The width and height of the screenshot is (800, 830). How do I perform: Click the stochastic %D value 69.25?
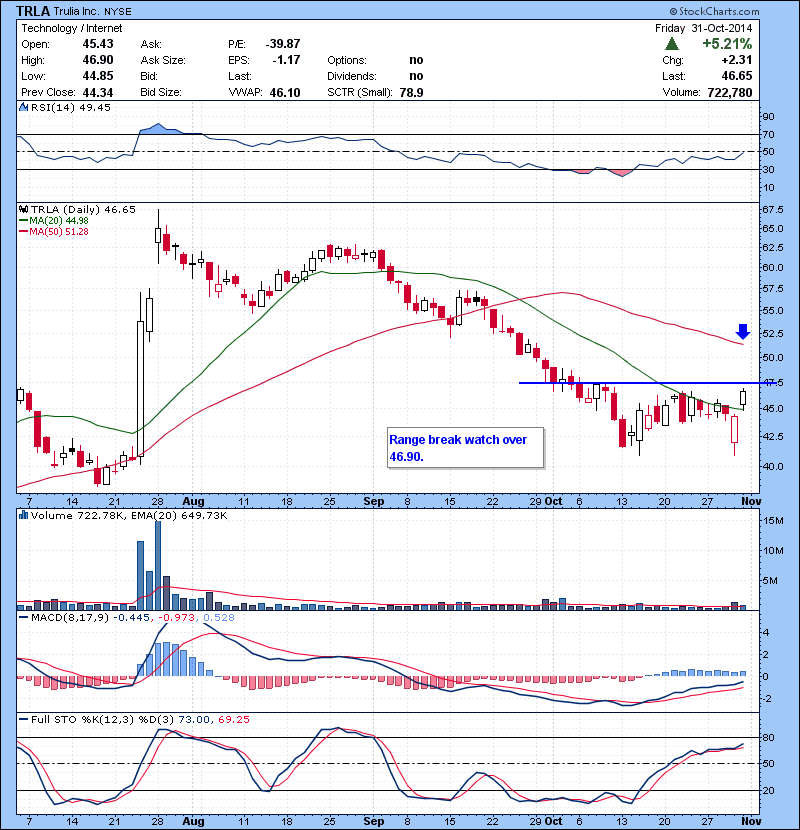point(233,720)
